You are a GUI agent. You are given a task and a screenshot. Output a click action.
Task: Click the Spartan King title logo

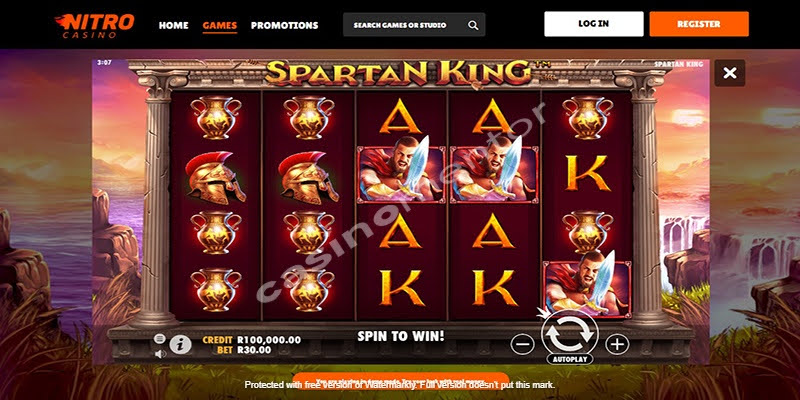click(x=399, y=72)
